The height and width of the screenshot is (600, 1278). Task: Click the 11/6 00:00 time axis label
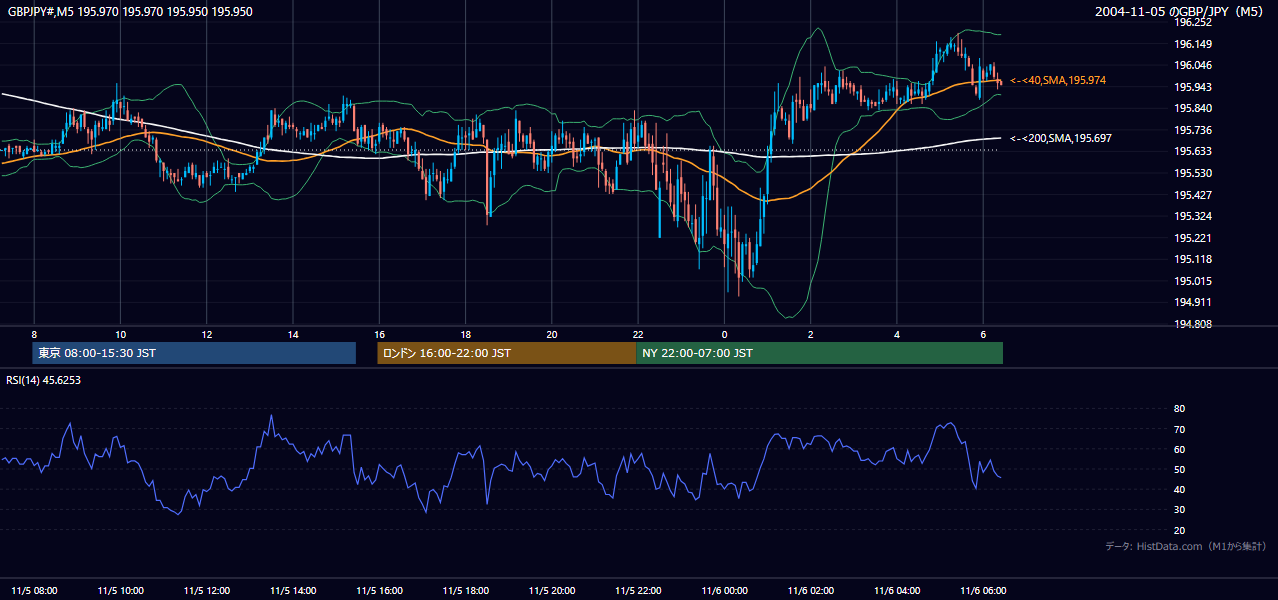click(724, 591)
